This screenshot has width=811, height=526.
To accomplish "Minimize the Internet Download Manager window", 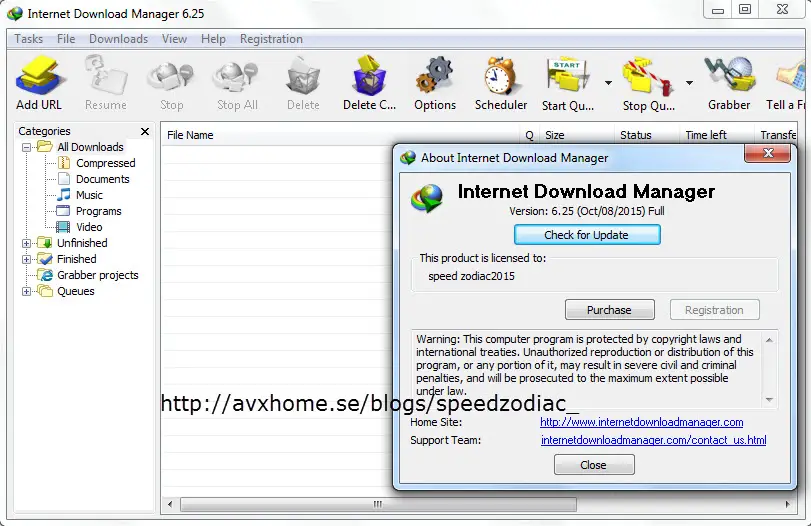I will [x=718, y=10].
